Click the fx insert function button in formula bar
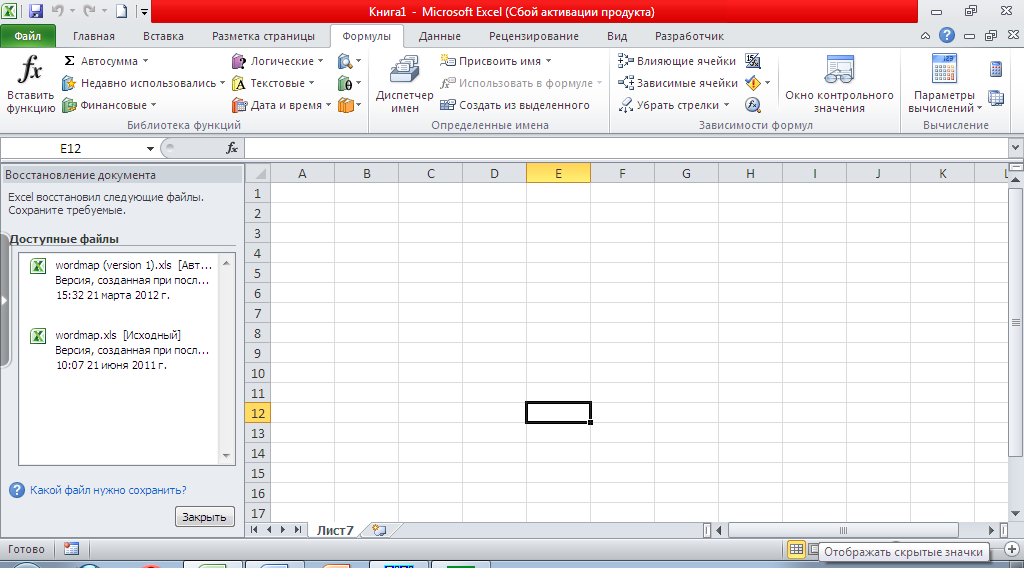This screenshot has height=568, width=1024. (x=232, y=148)
